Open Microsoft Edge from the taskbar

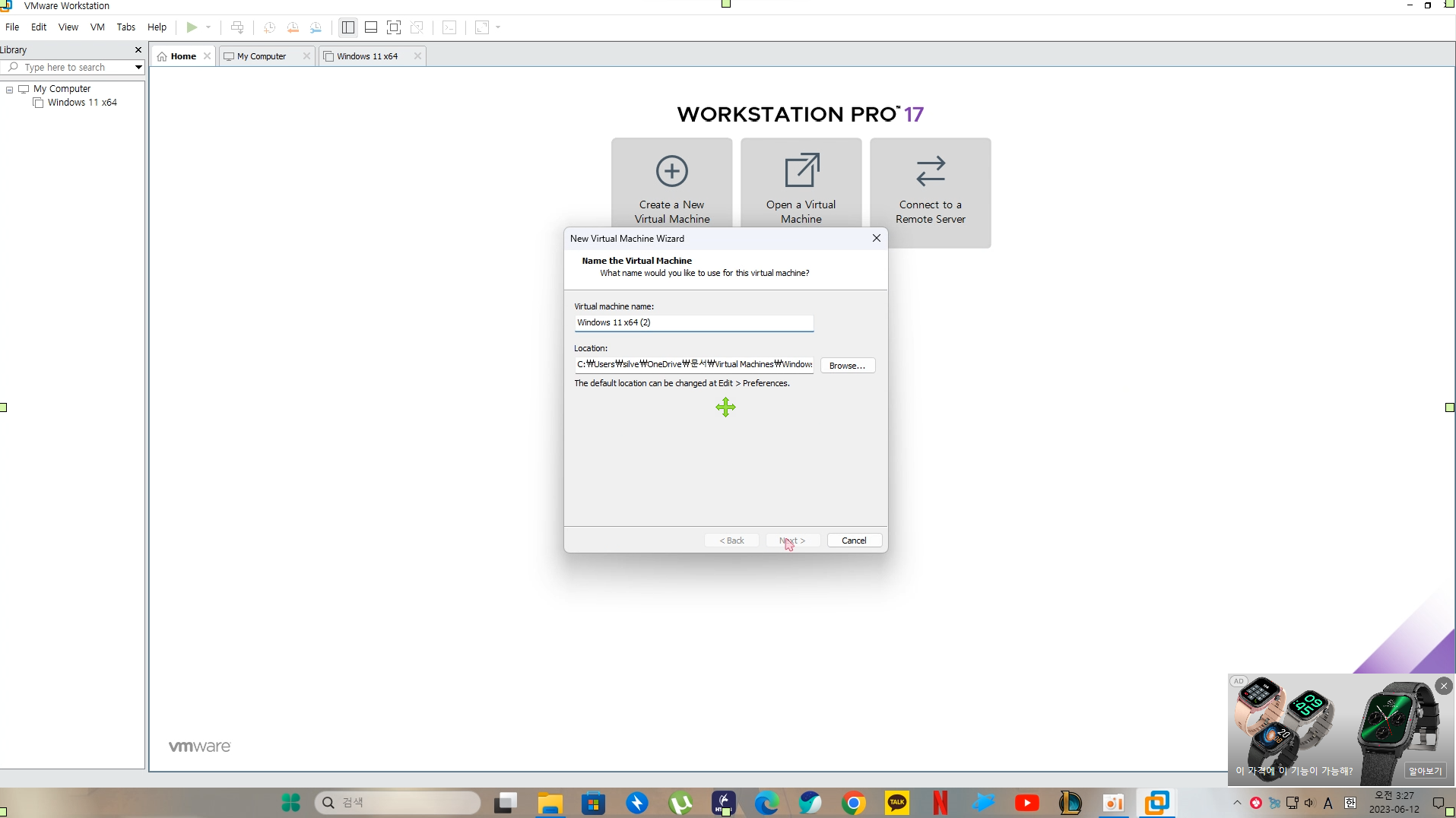click(x=767, y=803)
